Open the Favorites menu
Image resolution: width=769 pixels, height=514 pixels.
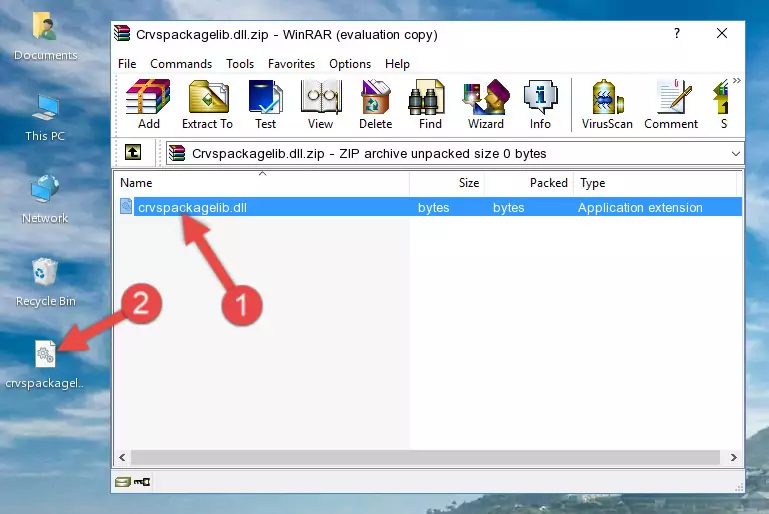[x=291, y=64]
